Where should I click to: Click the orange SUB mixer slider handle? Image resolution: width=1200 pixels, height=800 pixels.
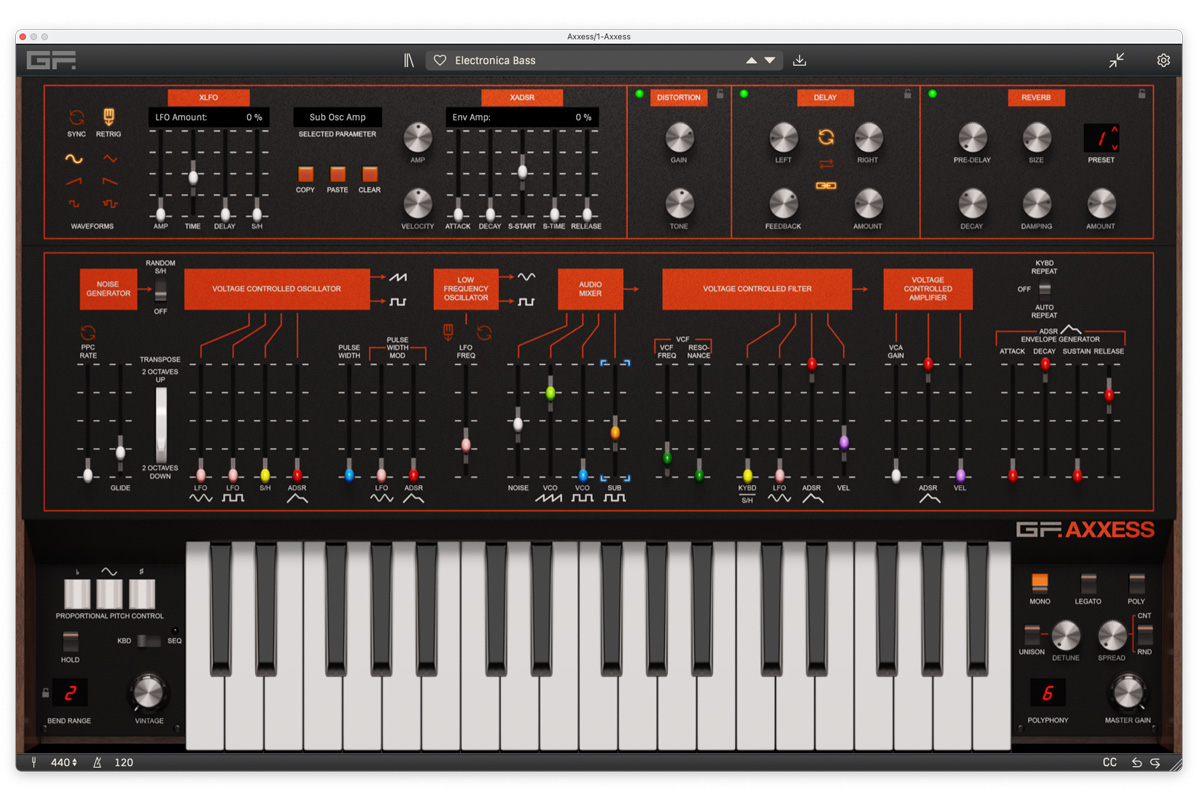[615, 433]
